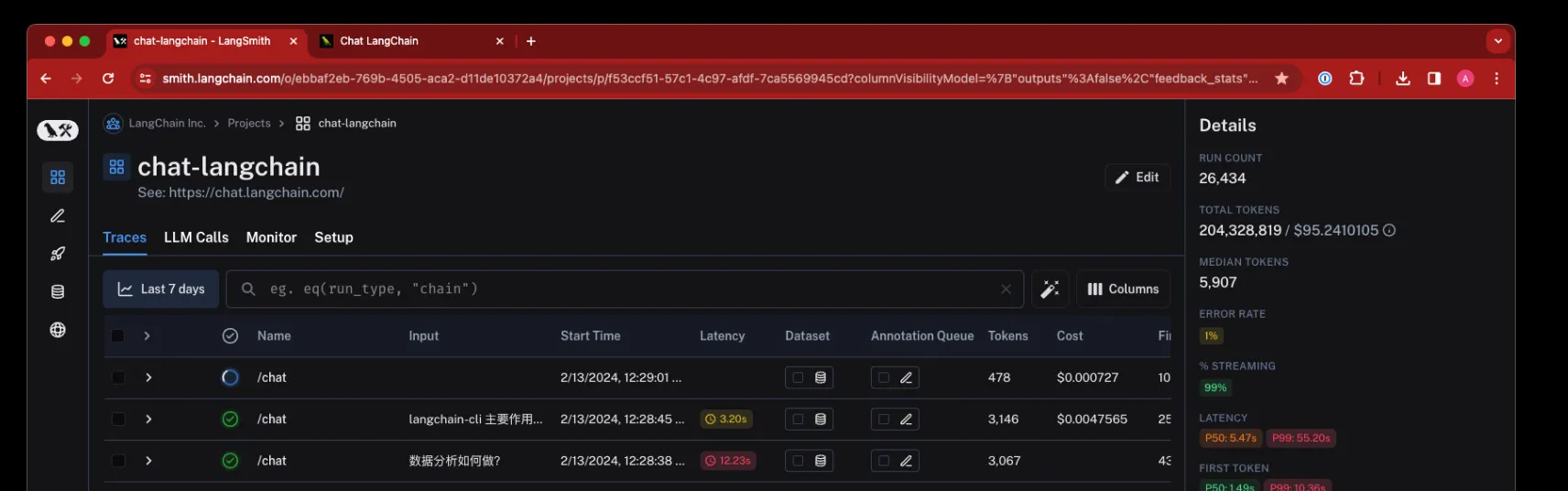Open the browser downloads icon
Viewport: 1568px width, 491px height.
[x=1402, y=79]
